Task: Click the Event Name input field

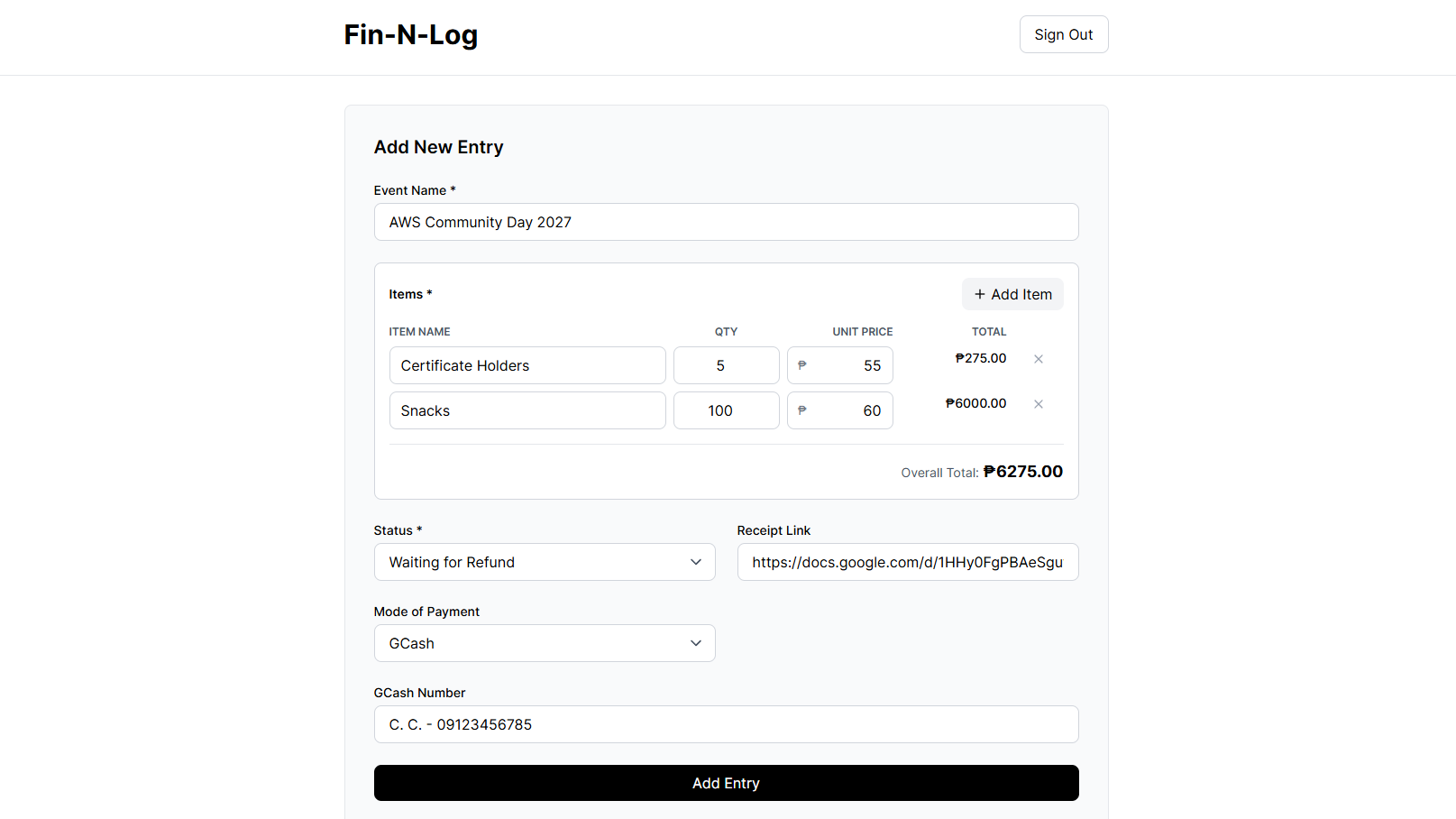Action: 726,222
